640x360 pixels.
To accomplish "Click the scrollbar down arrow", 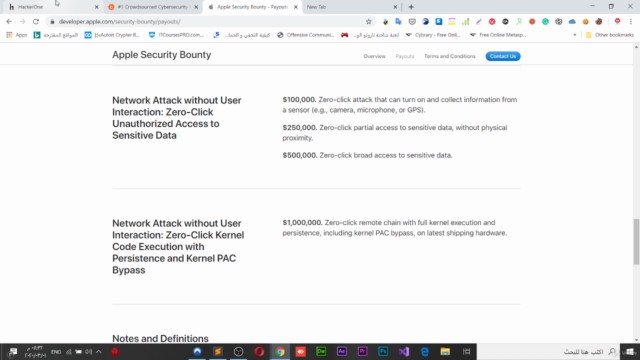I will coord(636,340).
